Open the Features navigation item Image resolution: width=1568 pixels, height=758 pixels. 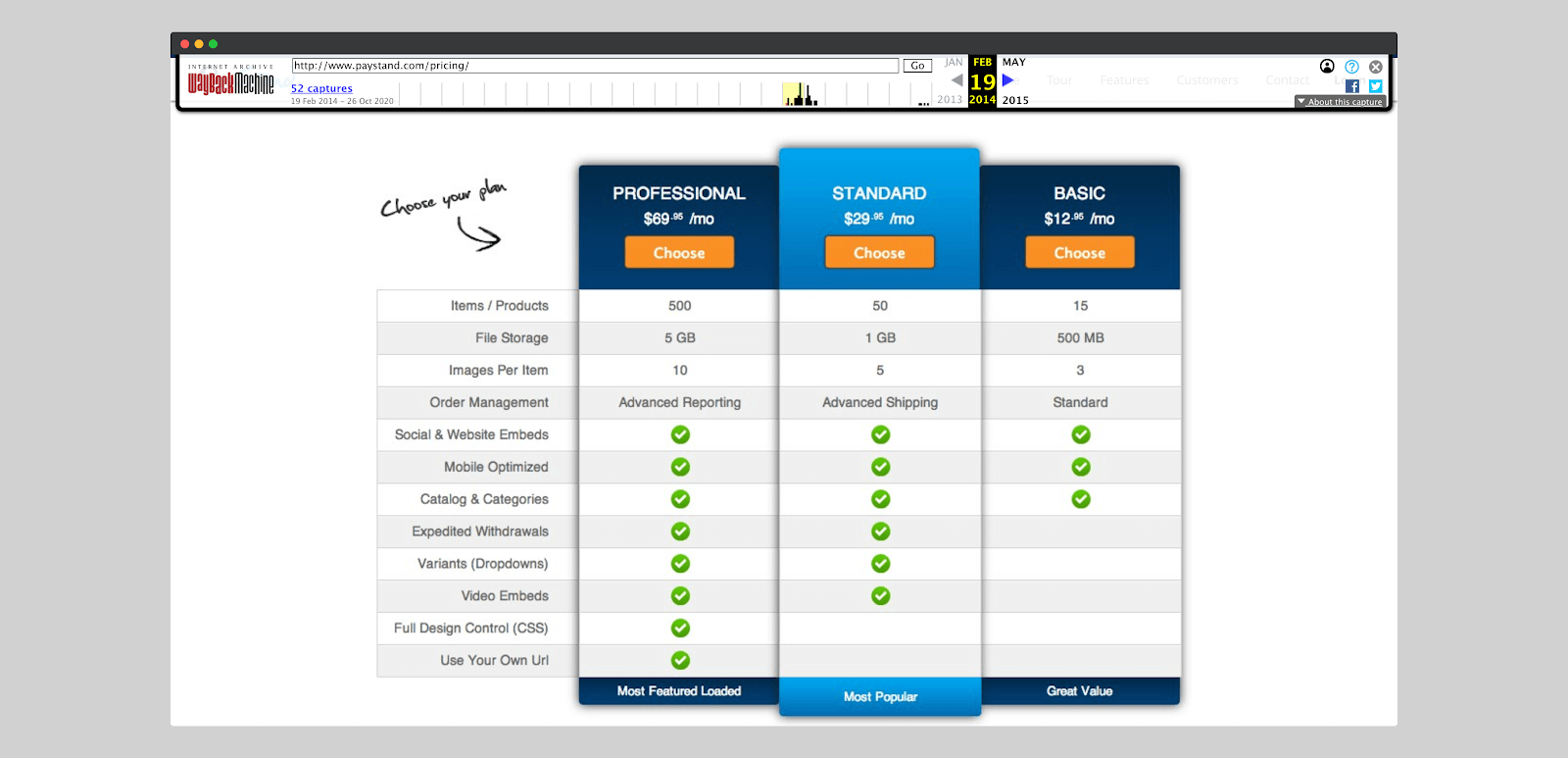[x=1124, y=80]
